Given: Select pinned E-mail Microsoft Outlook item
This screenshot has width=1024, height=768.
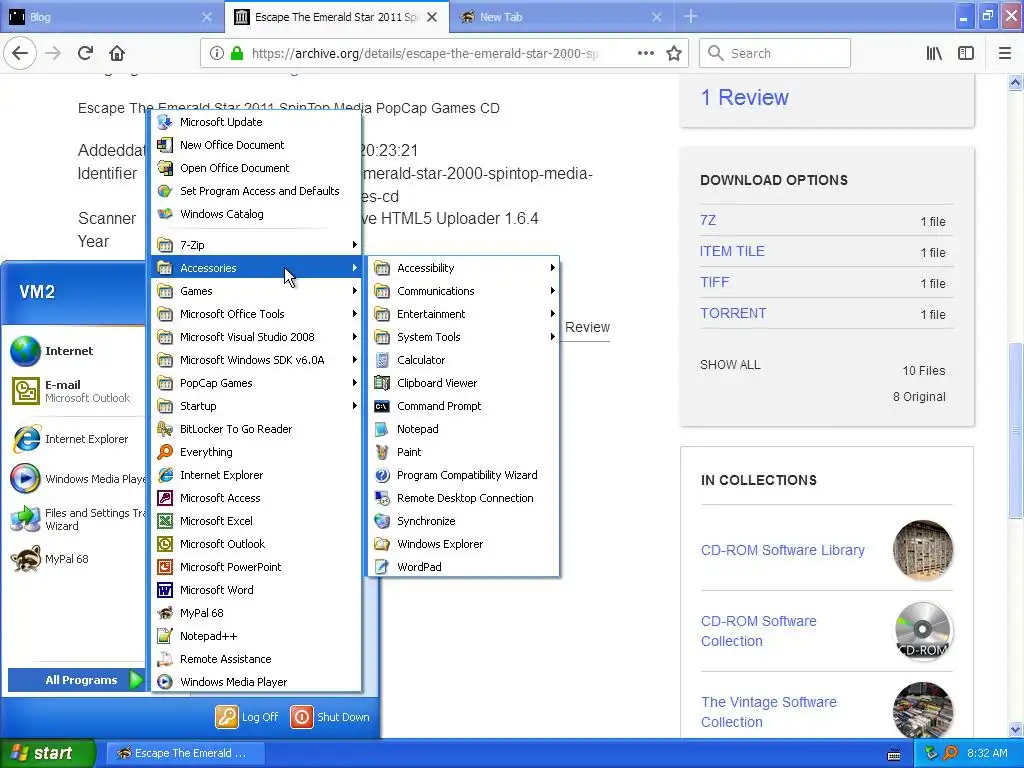Looking at the screenshot, I should pyautogui.click(x=76, y=391).
